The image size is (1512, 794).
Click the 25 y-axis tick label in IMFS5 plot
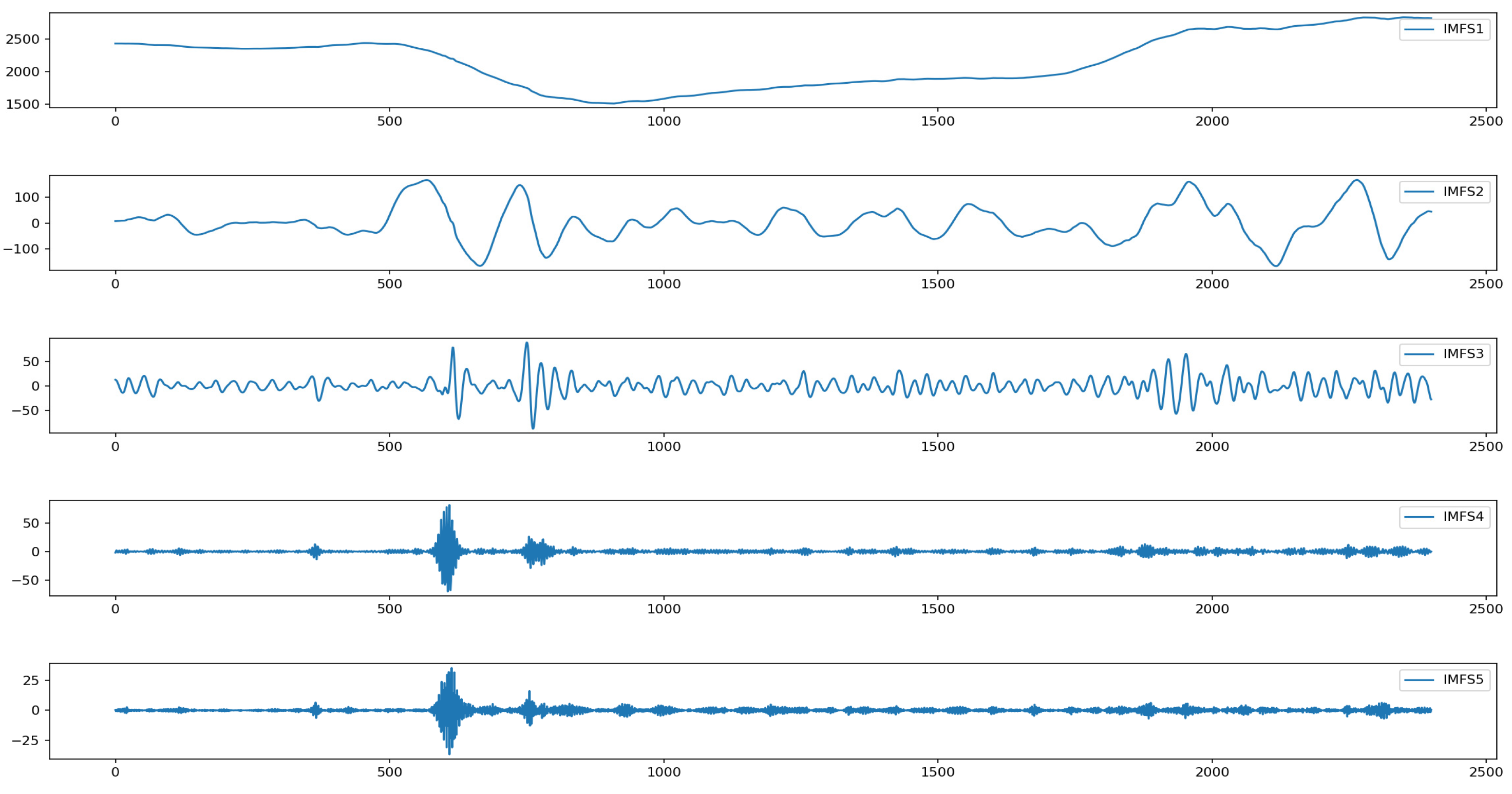click(x=30, y=680)
